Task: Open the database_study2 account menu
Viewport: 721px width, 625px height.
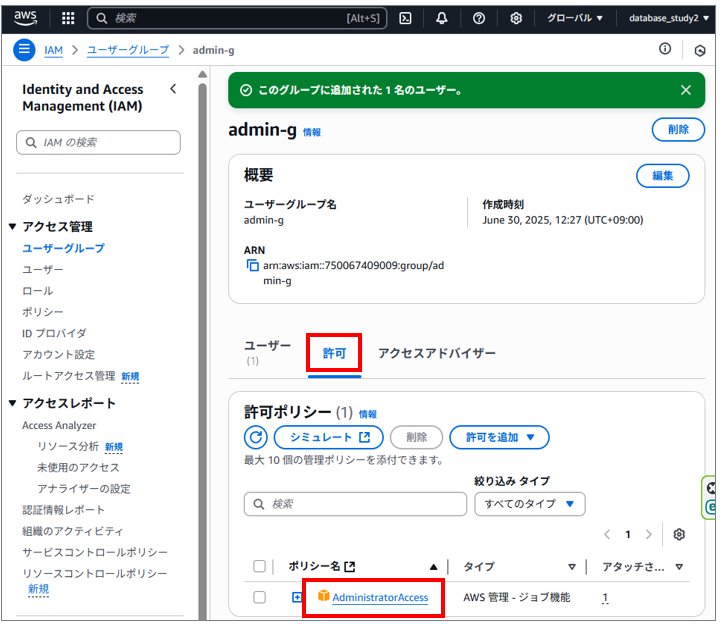Action: click(x=669, y=18)
